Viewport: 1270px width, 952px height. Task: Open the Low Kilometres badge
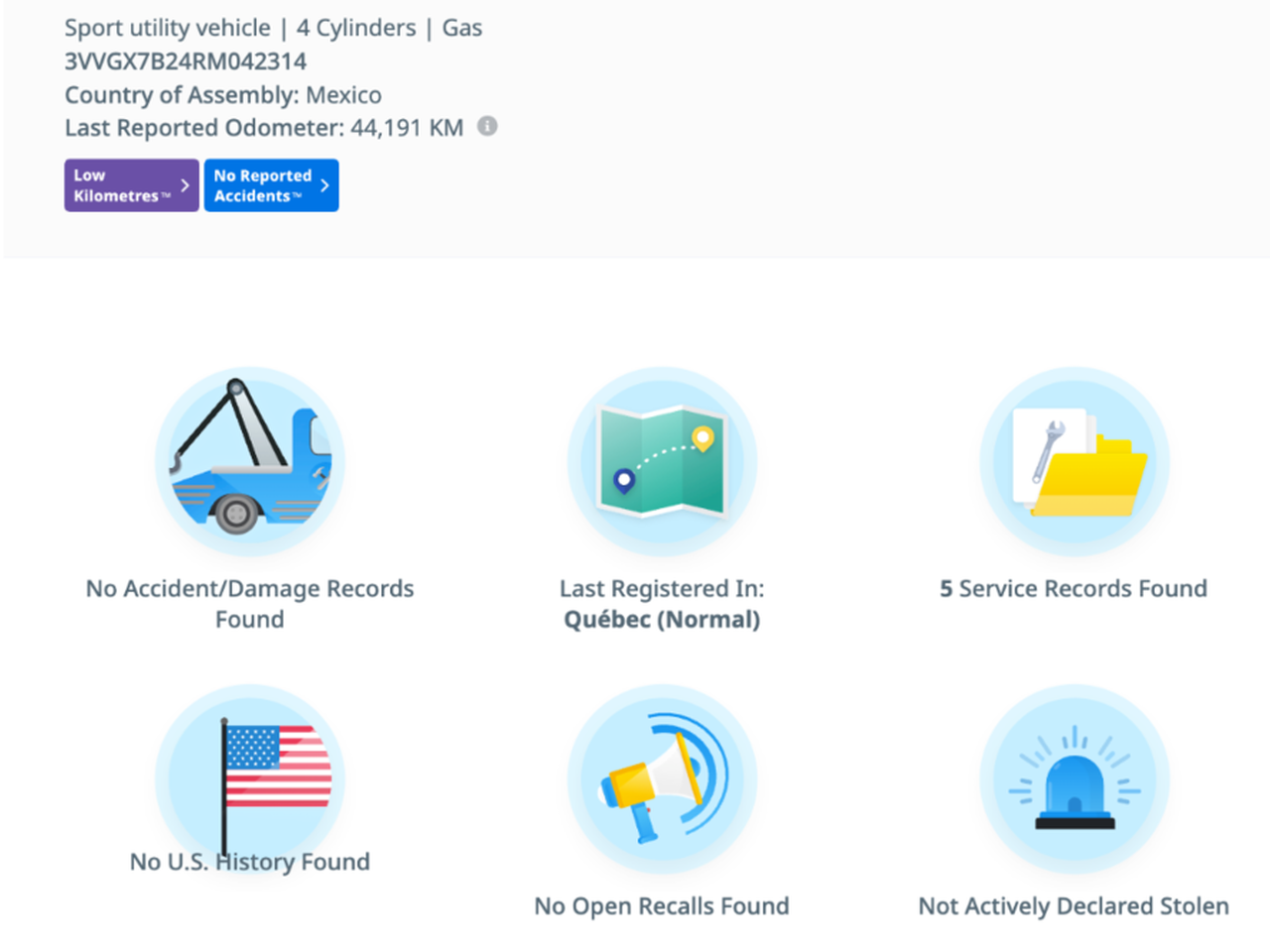click(x=121, y=185)
